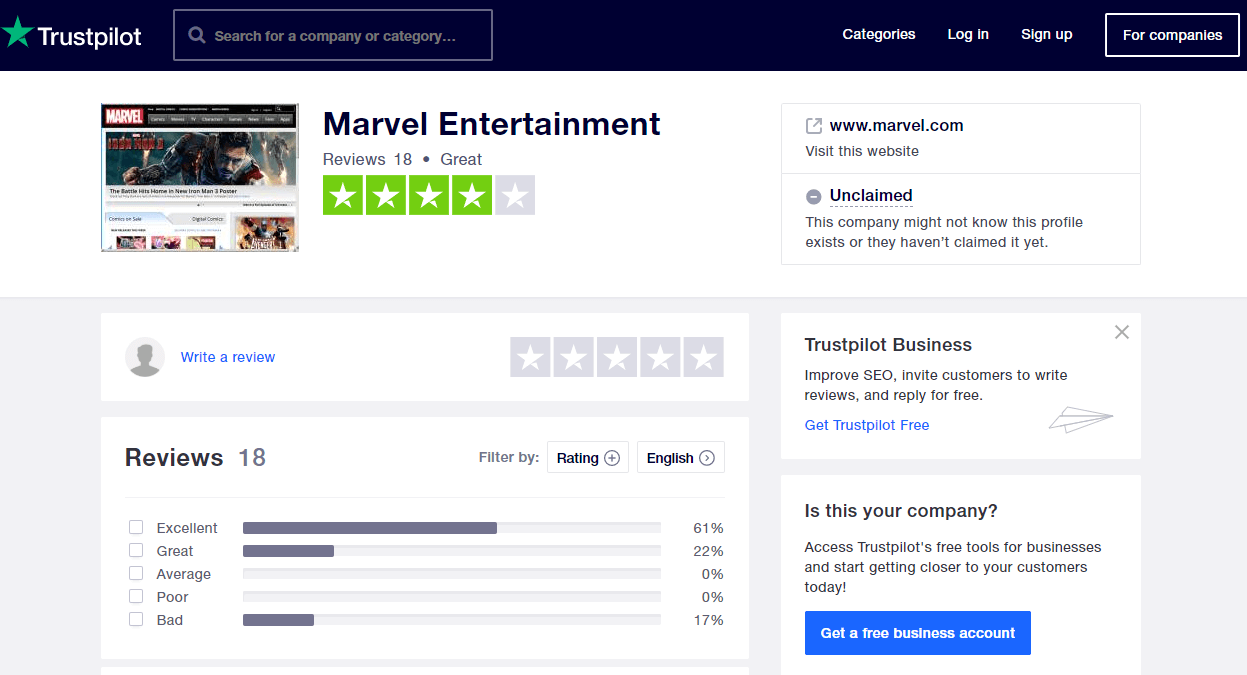Close the Trustpilot Business promo card
The image size is (1247, 675).
pos(1122,332)
